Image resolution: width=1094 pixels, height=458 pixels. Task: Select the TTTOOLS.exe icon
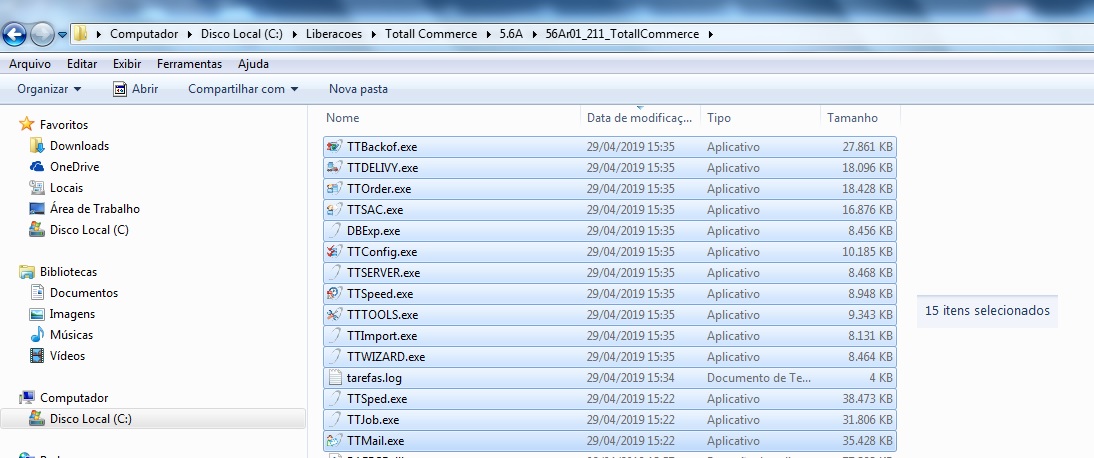coord(335,314)
